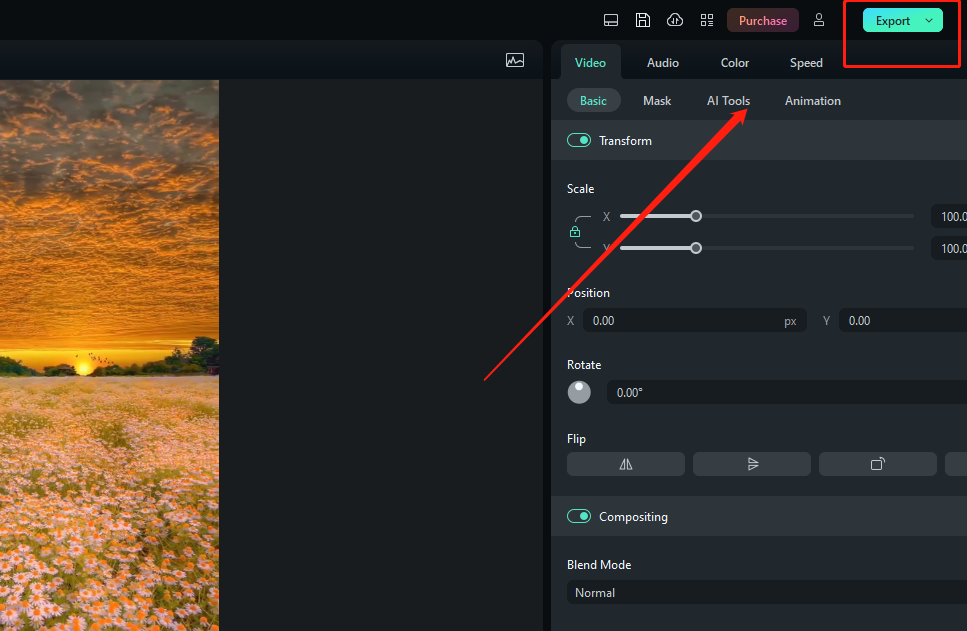This screenshot has height=631, width=967.
Task: Open the layout templates icon
Action: [x=707, y=19]
